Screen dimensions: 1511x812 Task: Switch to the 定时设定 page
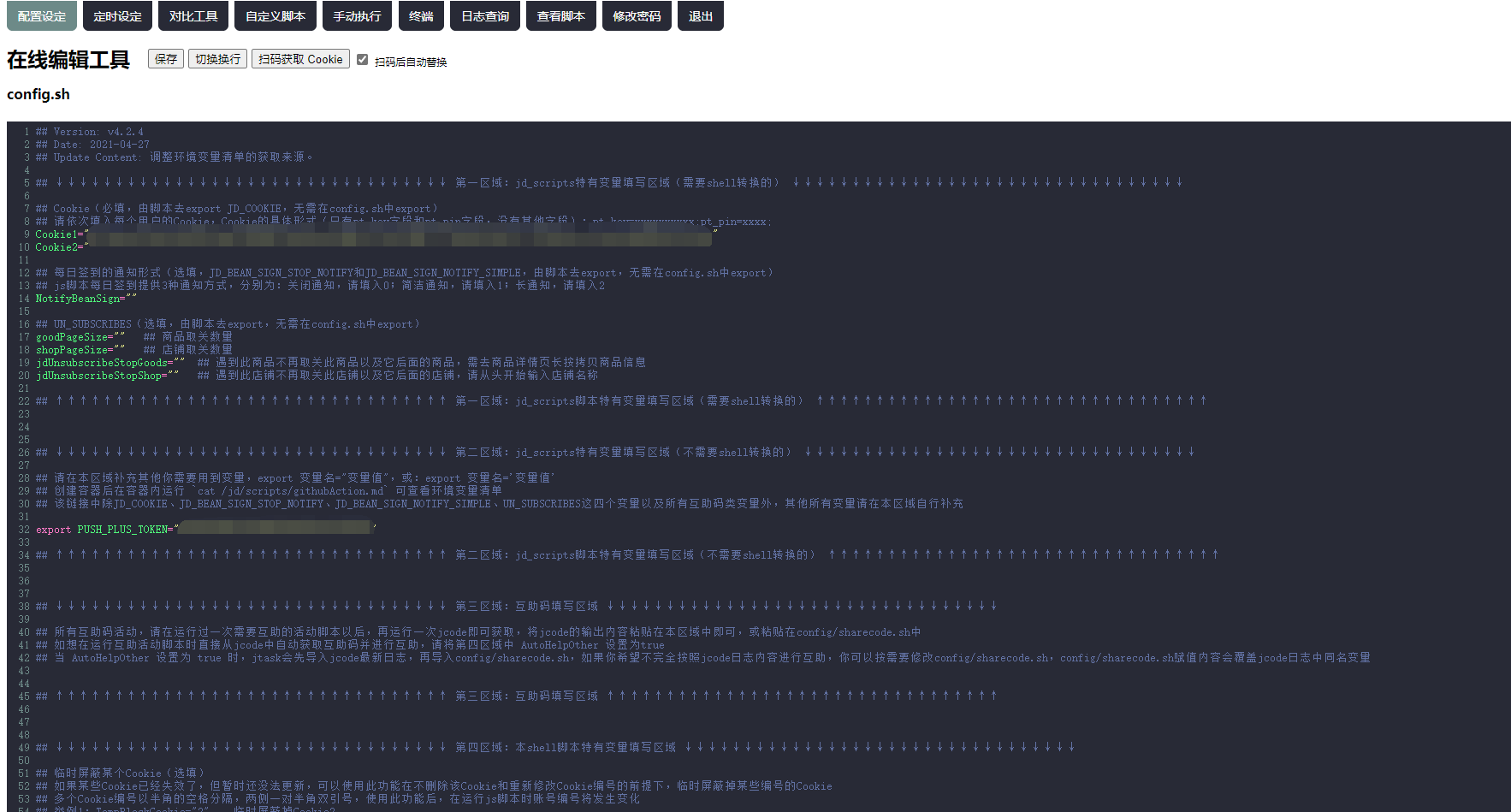pos(118,16)
